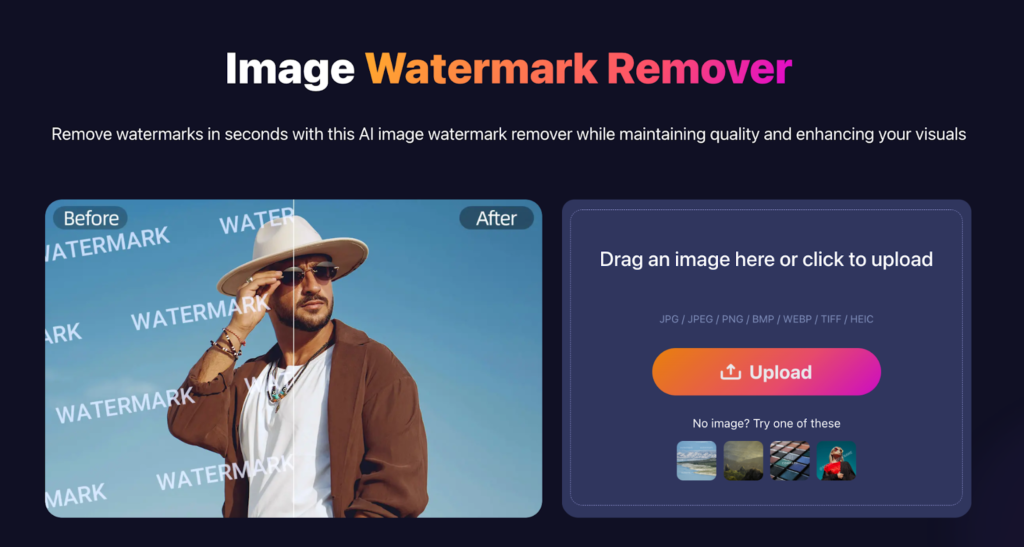Click the gradient Upload button label
Image resolution: width=1024 pixels, height=547 pixels.
tap(780, 372)
